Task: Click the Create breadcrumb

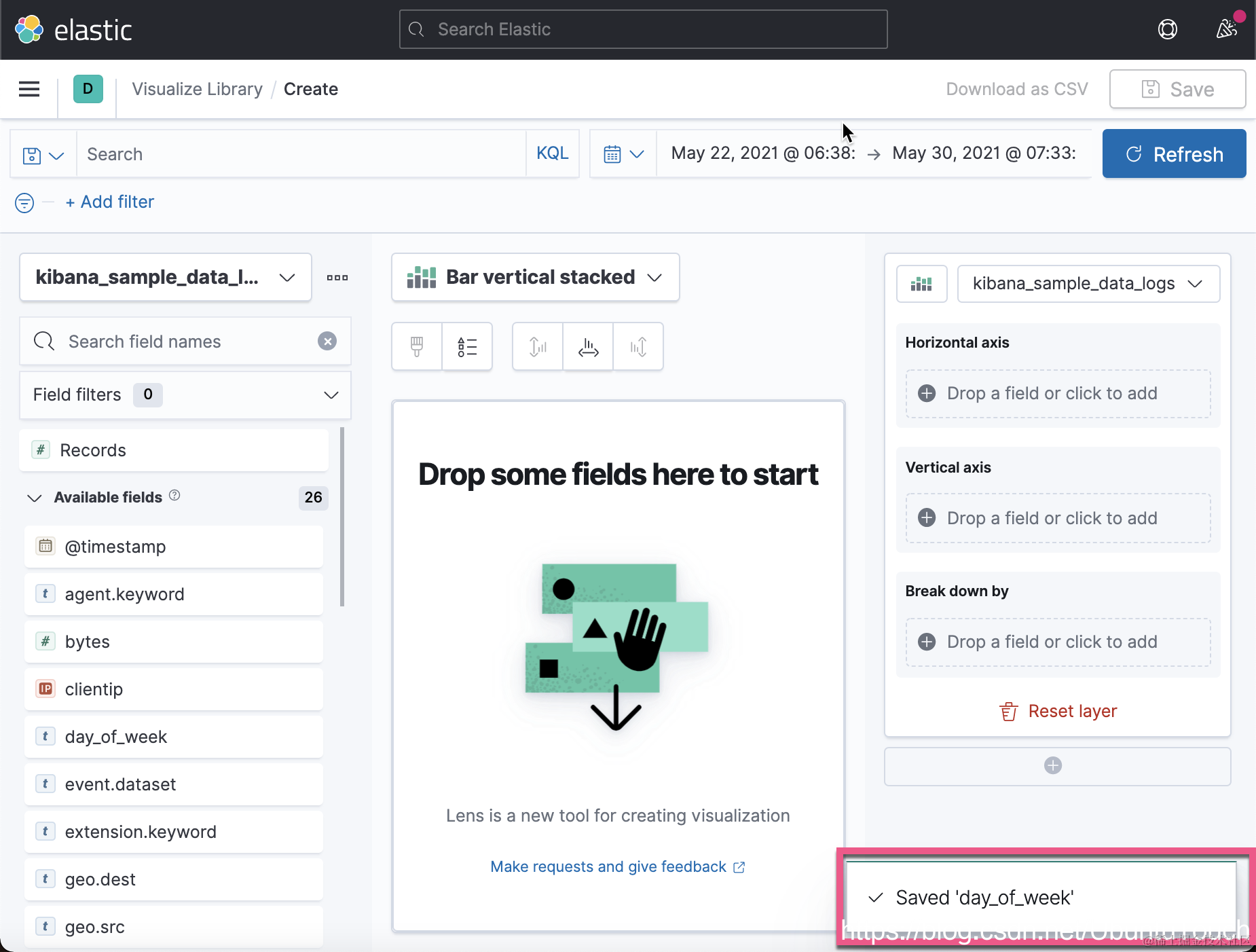Action: [x=311, y=89]
